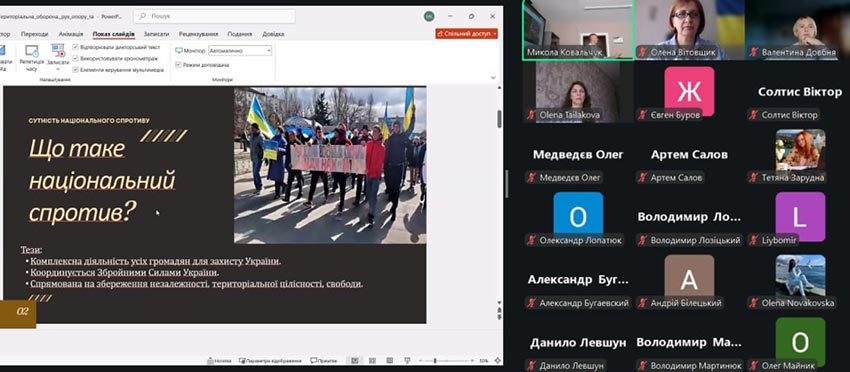
Task: Switch to Reading view icon in status bar
Action: point(390,361)
